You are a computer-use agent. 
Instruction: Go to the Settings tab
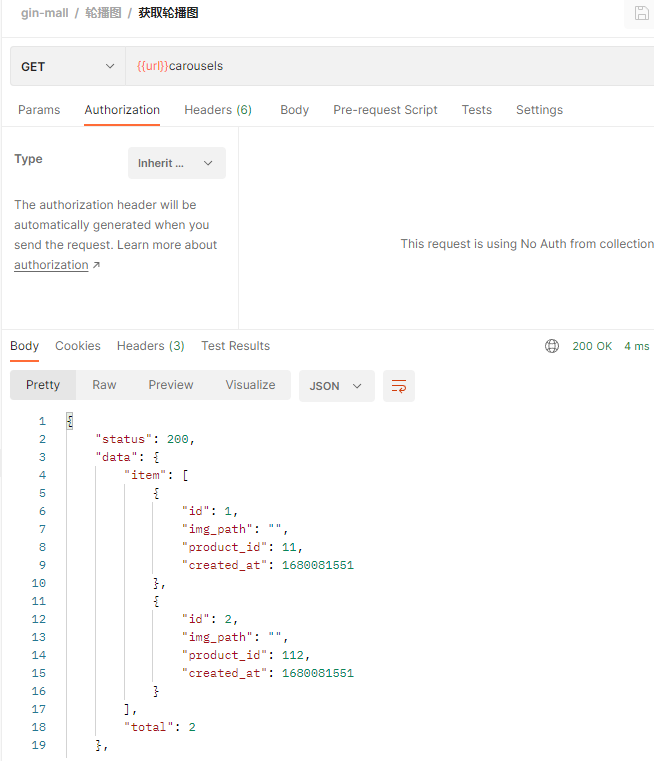click(539, 110)
